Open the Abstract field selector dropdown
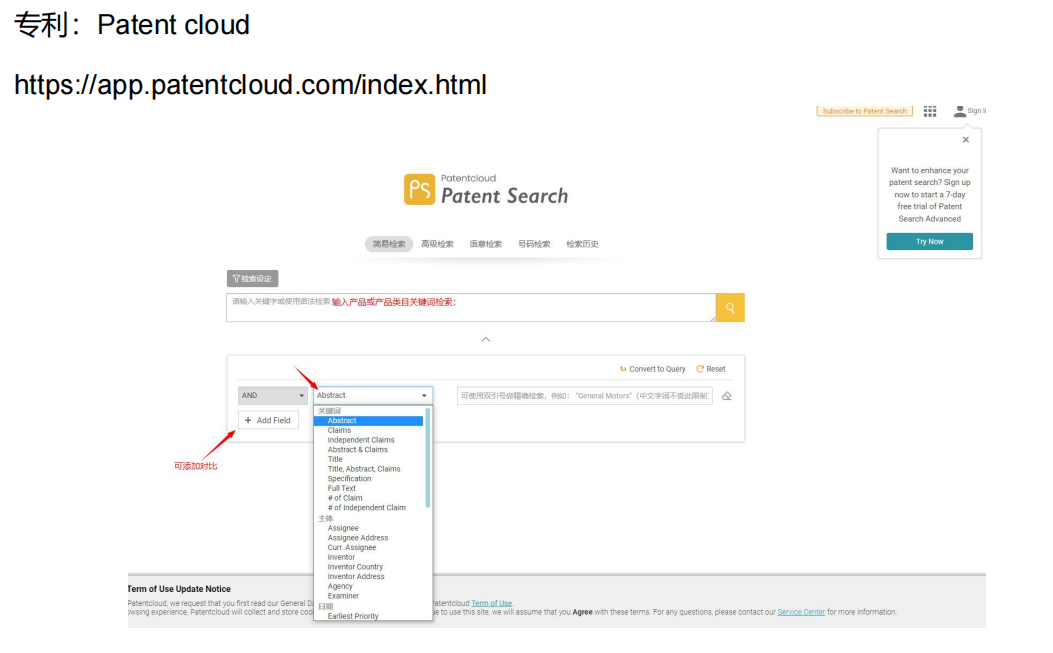The image size is (1053, 653). pyautogui.click(x=372, y=396)
